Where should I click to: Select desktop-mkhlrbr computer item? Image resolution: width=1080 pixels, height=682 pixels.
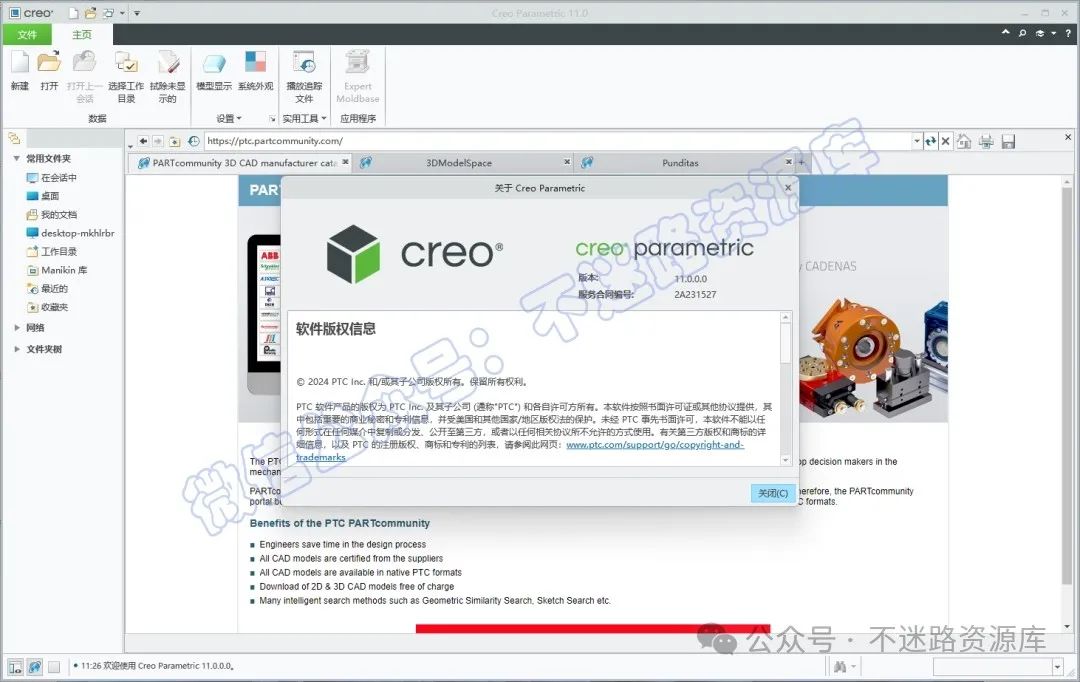70,234
